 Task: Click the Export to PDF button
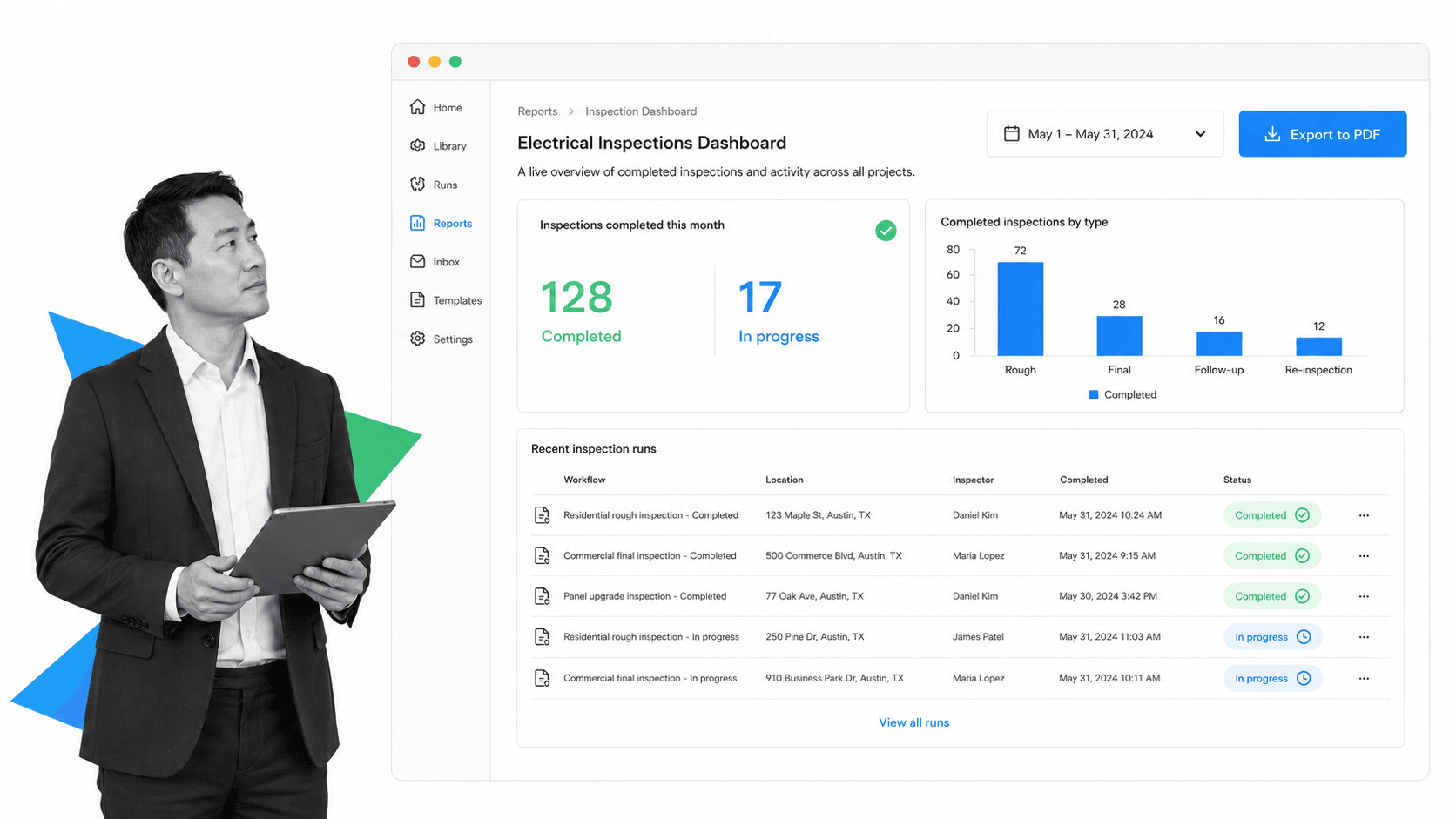tap(1322, 134)
